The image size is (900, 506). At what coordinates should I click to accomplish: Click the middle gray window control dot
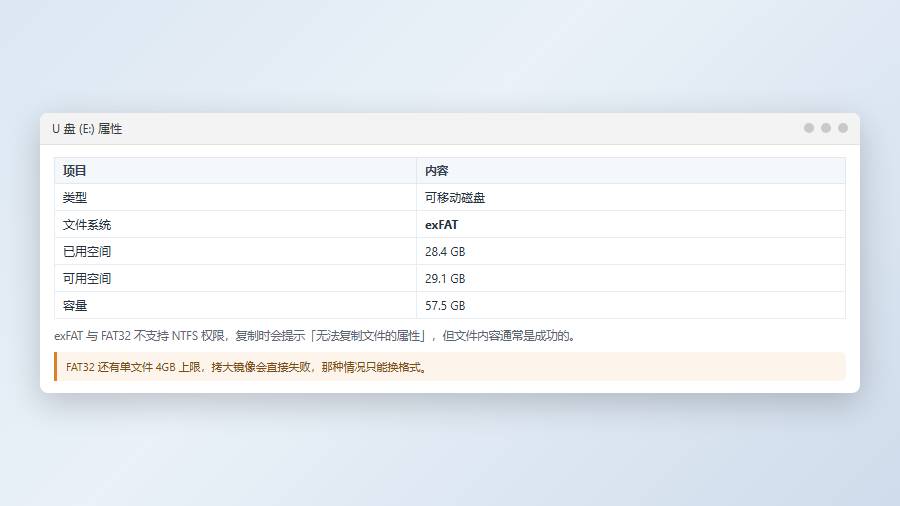pos(826,128)
